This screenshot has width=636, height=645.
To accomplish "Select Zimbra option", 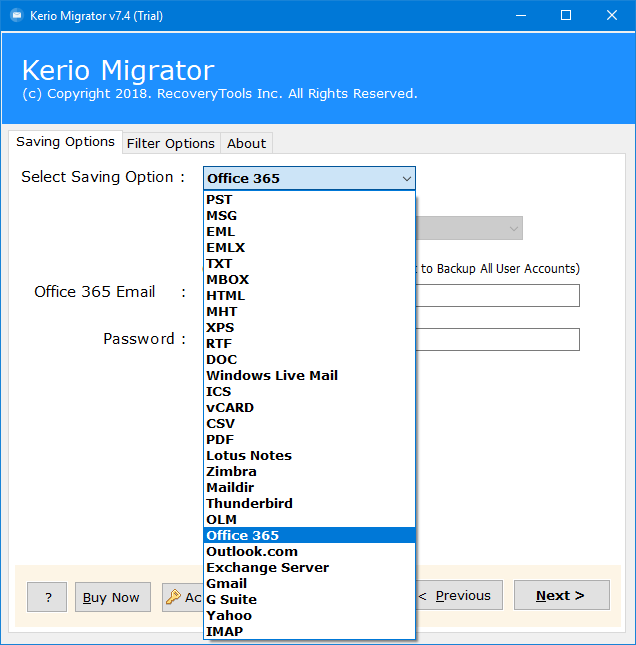I will [309, 472].
